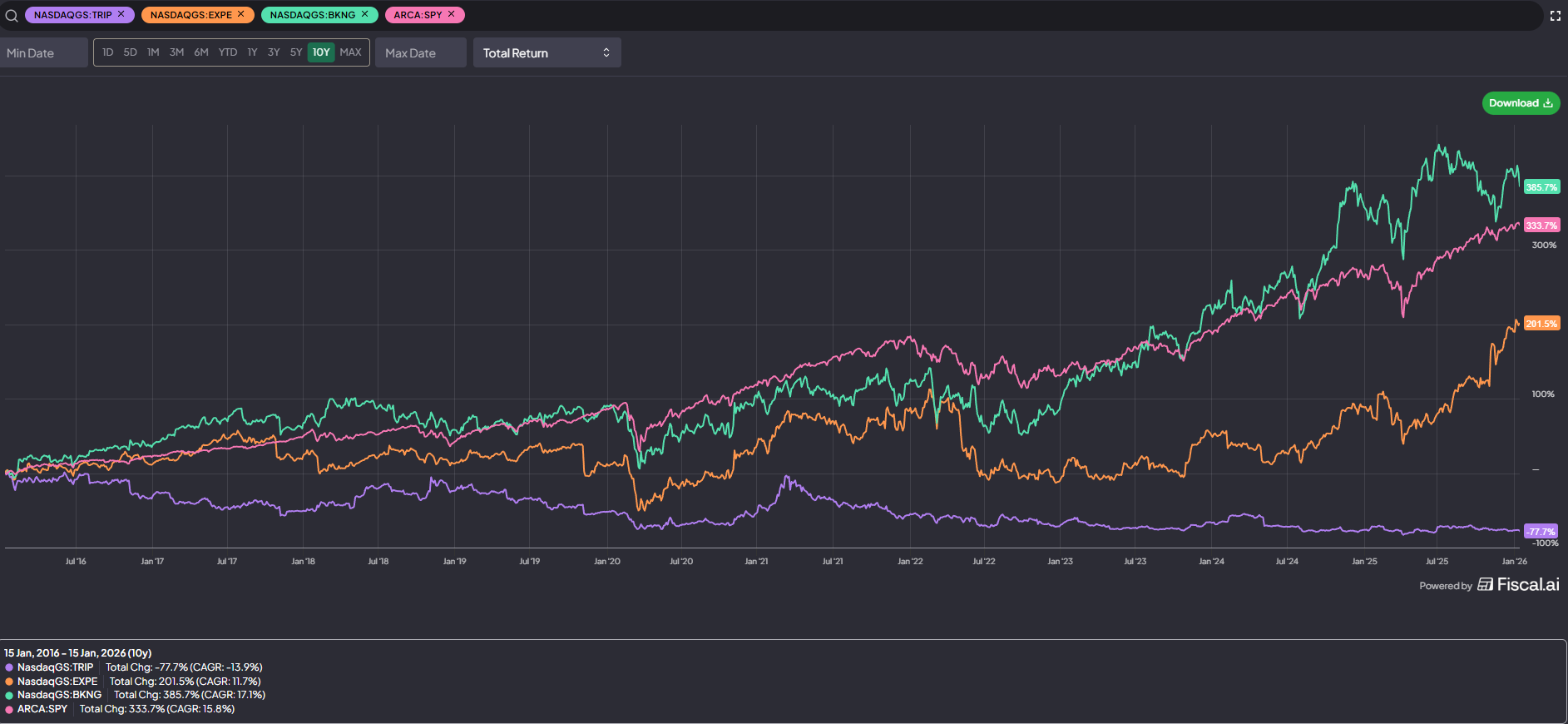Select the NASDAQGS:EXPE chip label
This screenshot has height=724, width=1568.
click(x=191, y=15)
